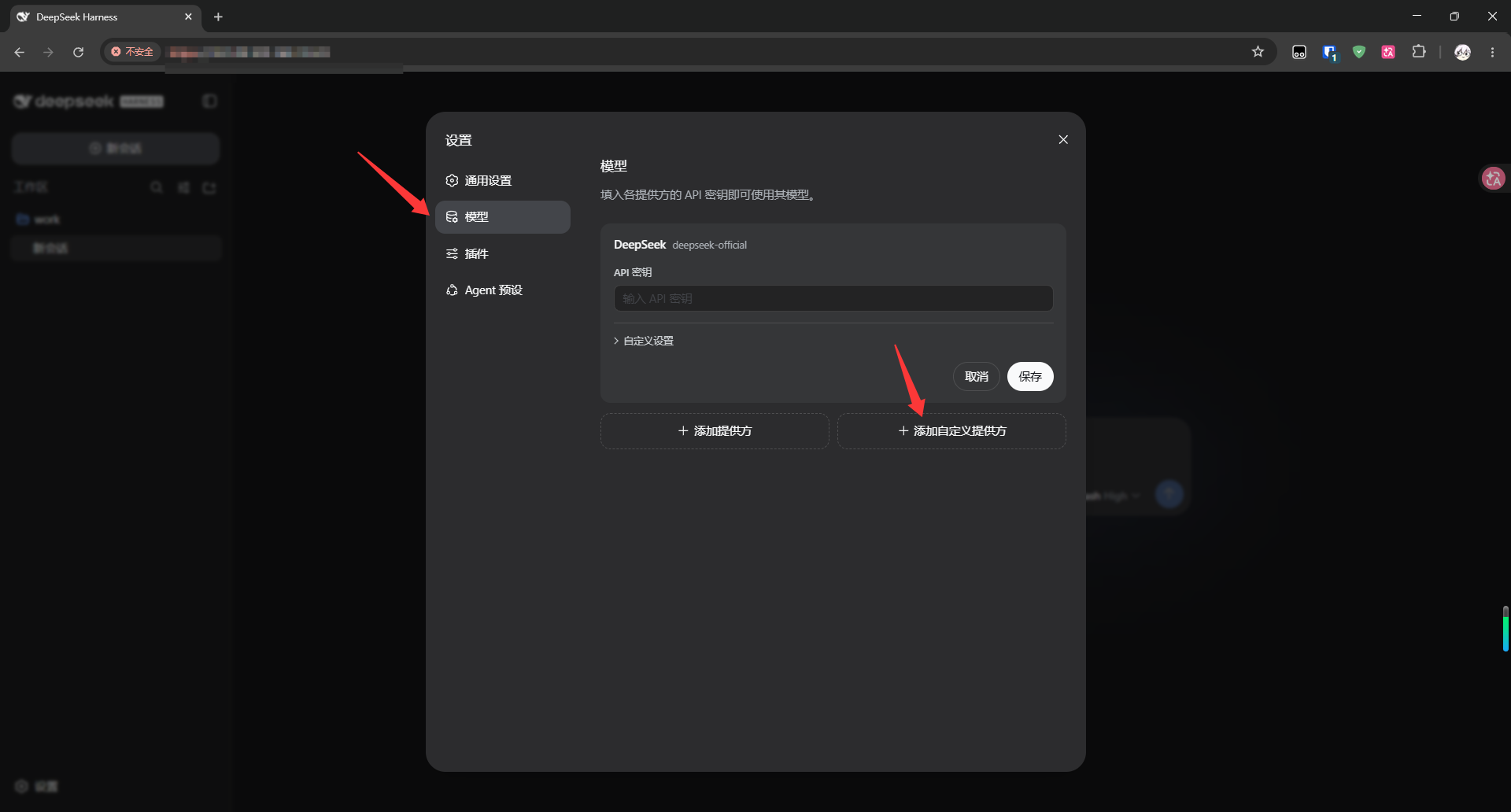Select the DeepSeek Harness browser tab
Viewport: 1511px width, 812px height.
105,17
